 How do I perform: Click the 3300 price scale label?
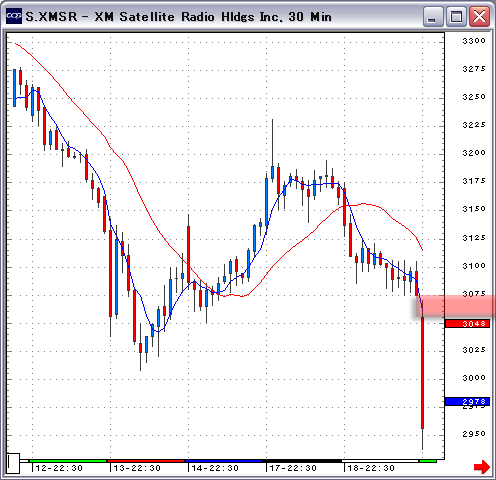[474, 41]
